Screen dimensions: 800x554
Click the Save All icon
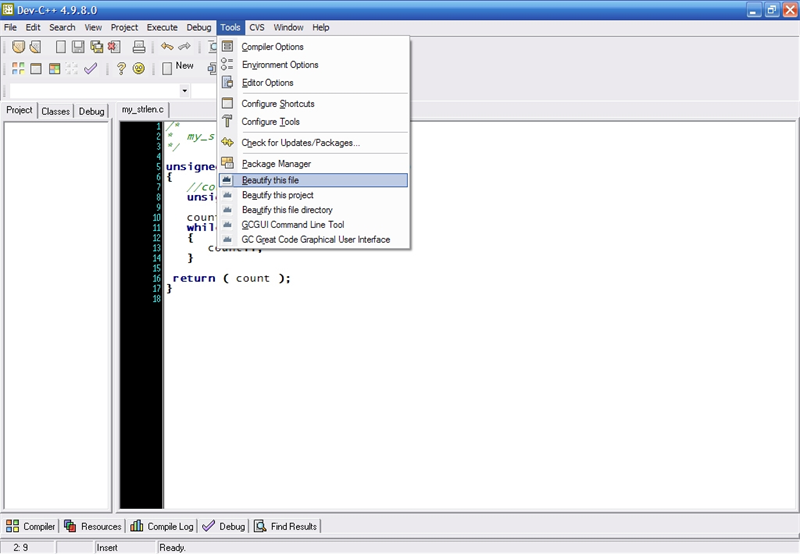(97, 47)
